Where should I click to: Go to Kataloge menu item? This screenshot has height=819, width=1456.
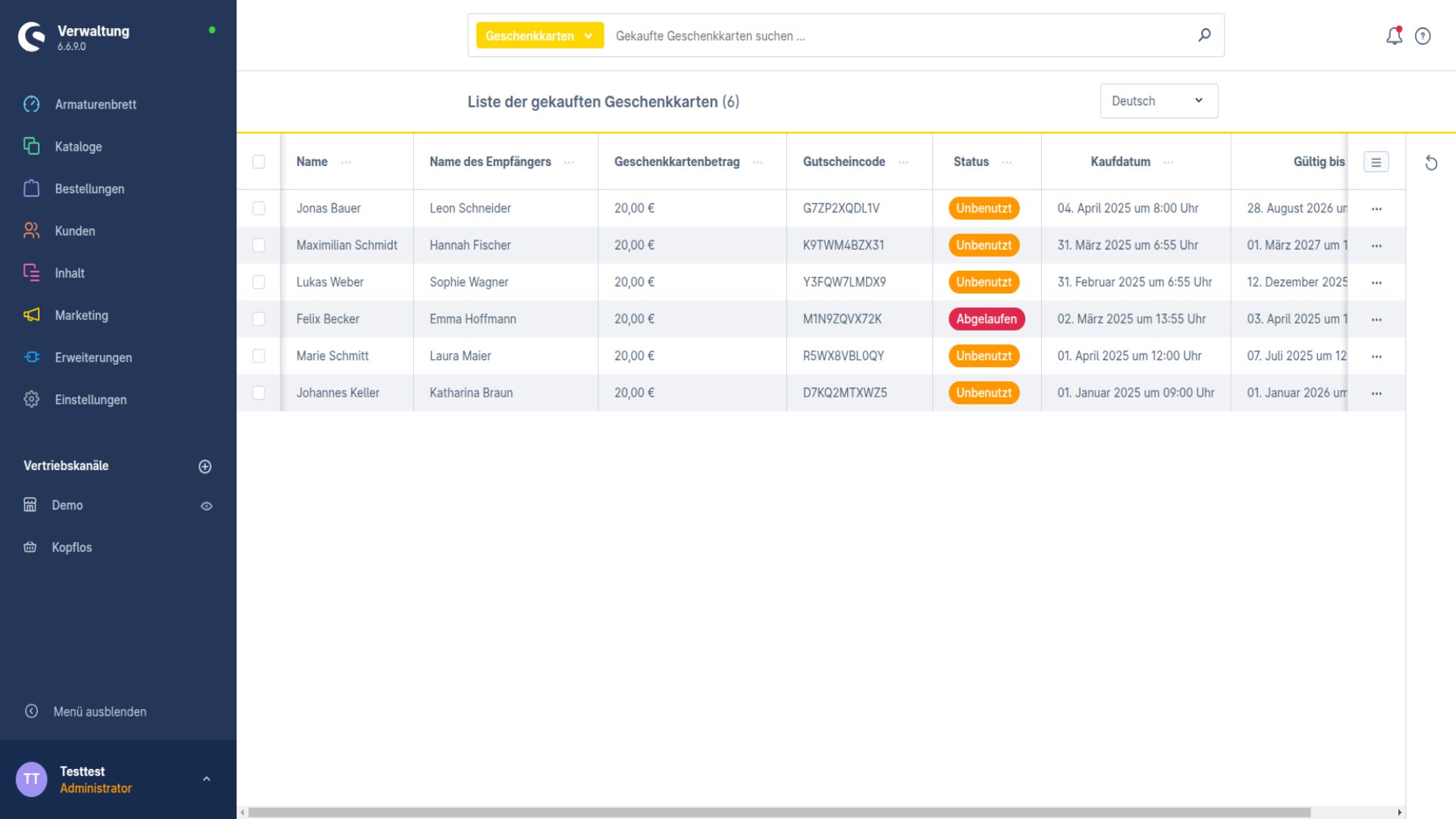78,146
